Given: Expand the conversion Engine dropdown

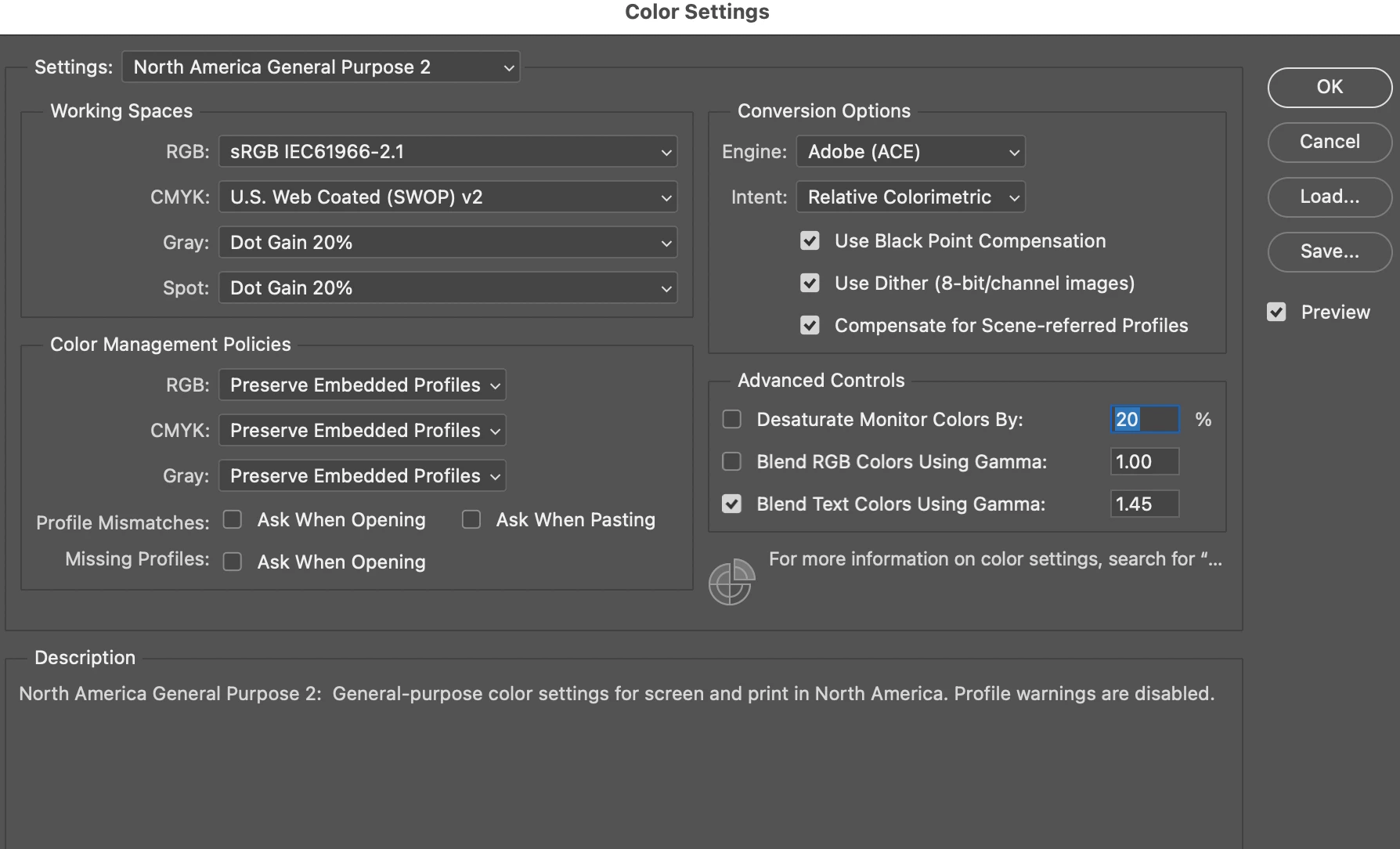Looking at the screenshot, I should pos(911,152).
